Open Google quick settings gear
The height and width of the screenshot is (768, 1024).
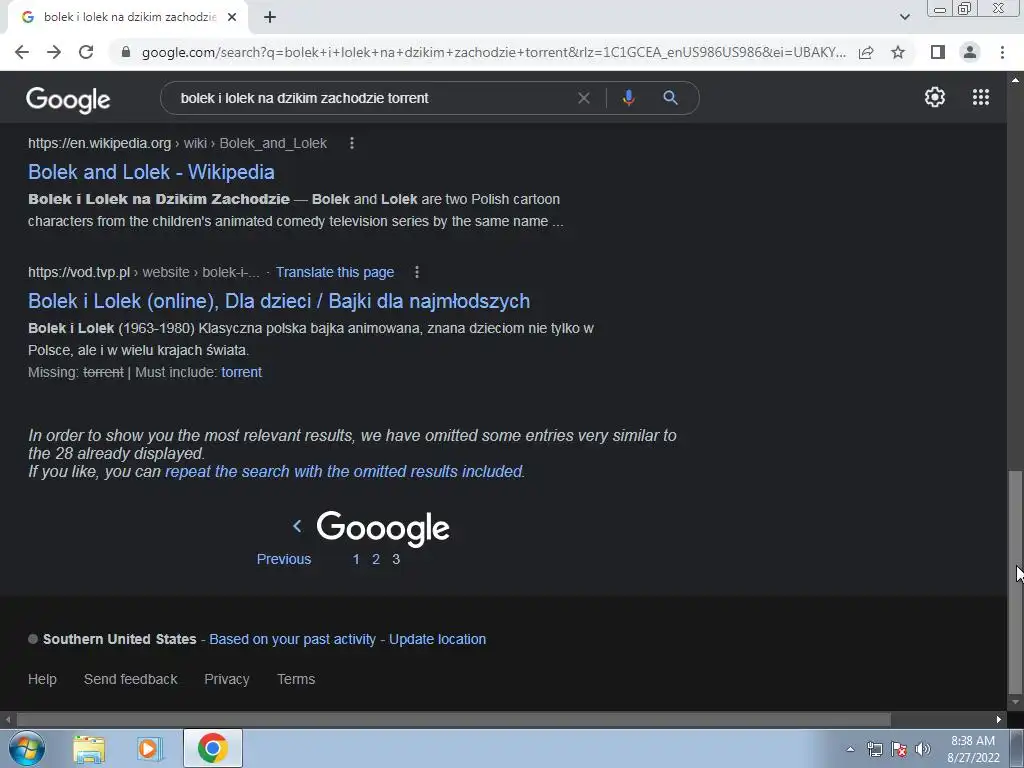coord(935,97)
